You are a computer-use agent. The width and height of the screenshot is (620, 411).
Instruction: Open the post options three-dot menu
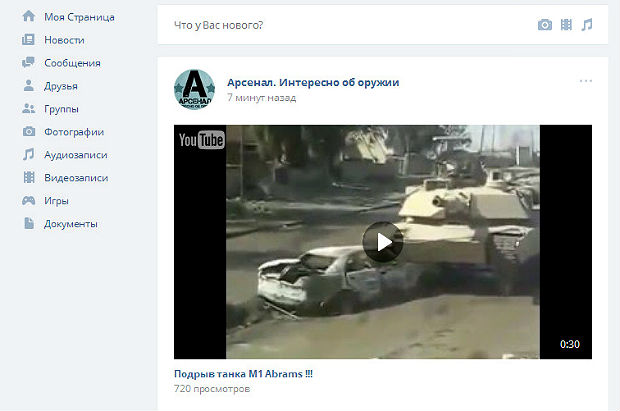pos(585,81)
